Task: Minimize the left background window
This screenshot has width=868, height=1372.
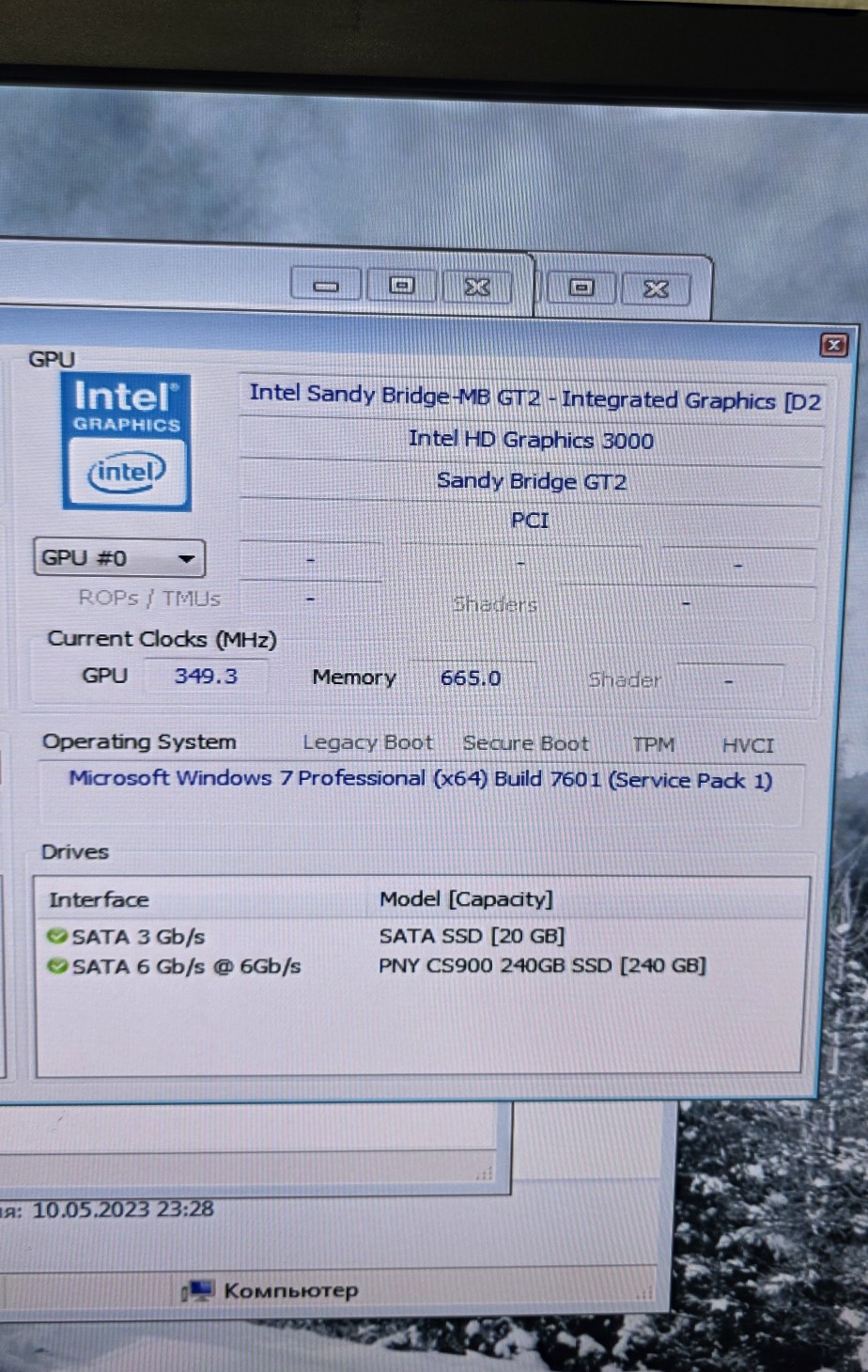Action: (326, 285)
